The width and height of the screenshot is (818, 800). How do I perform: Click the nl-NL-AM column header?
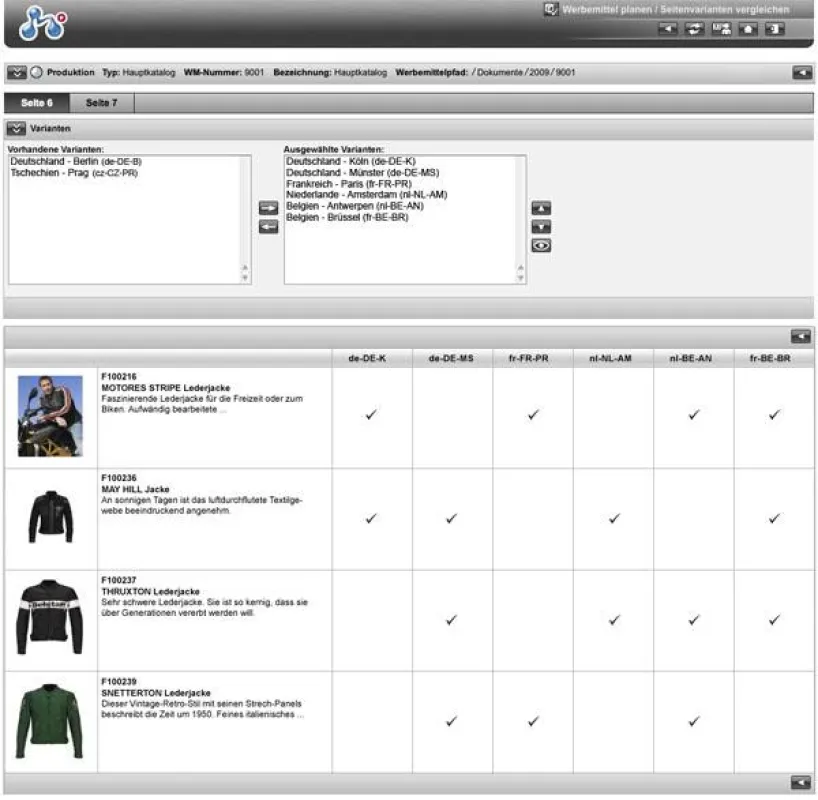tap(610, 359)
